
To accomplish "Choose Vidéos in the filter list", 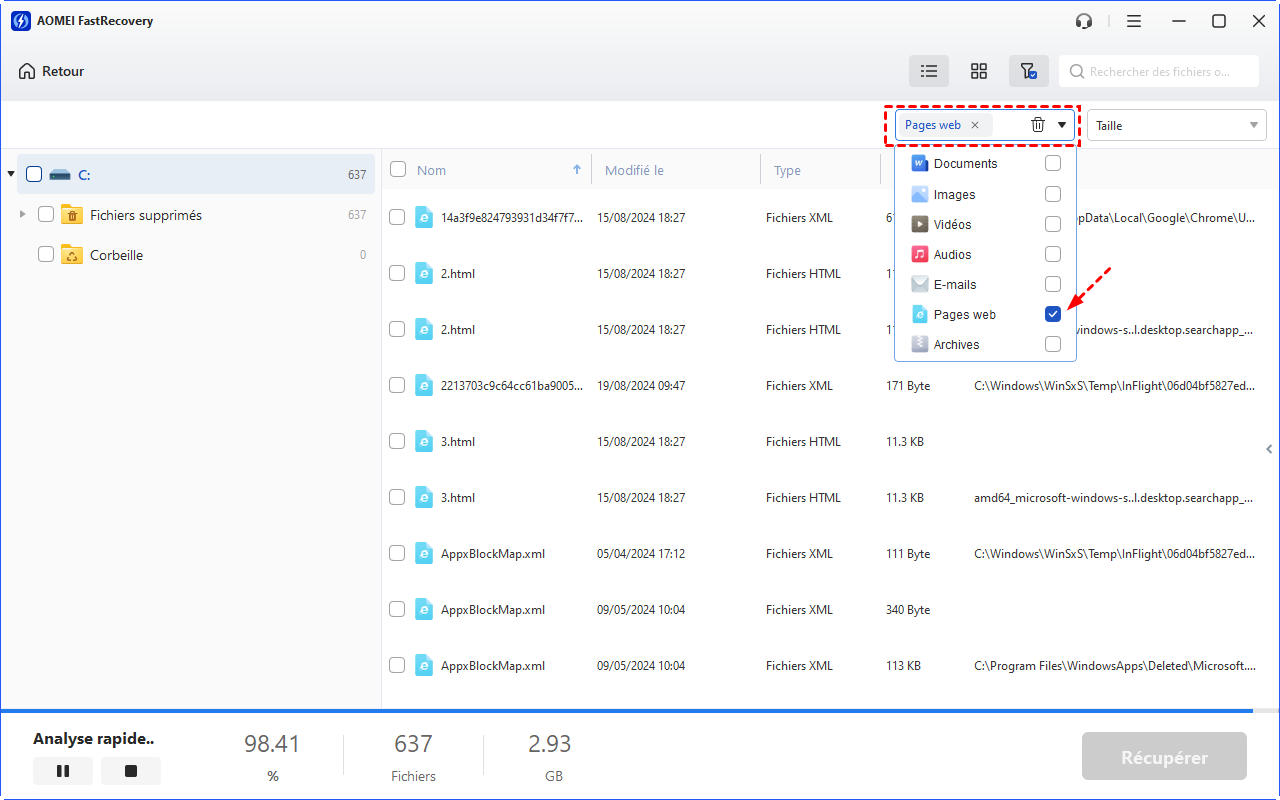I will [x=952, y=224].
